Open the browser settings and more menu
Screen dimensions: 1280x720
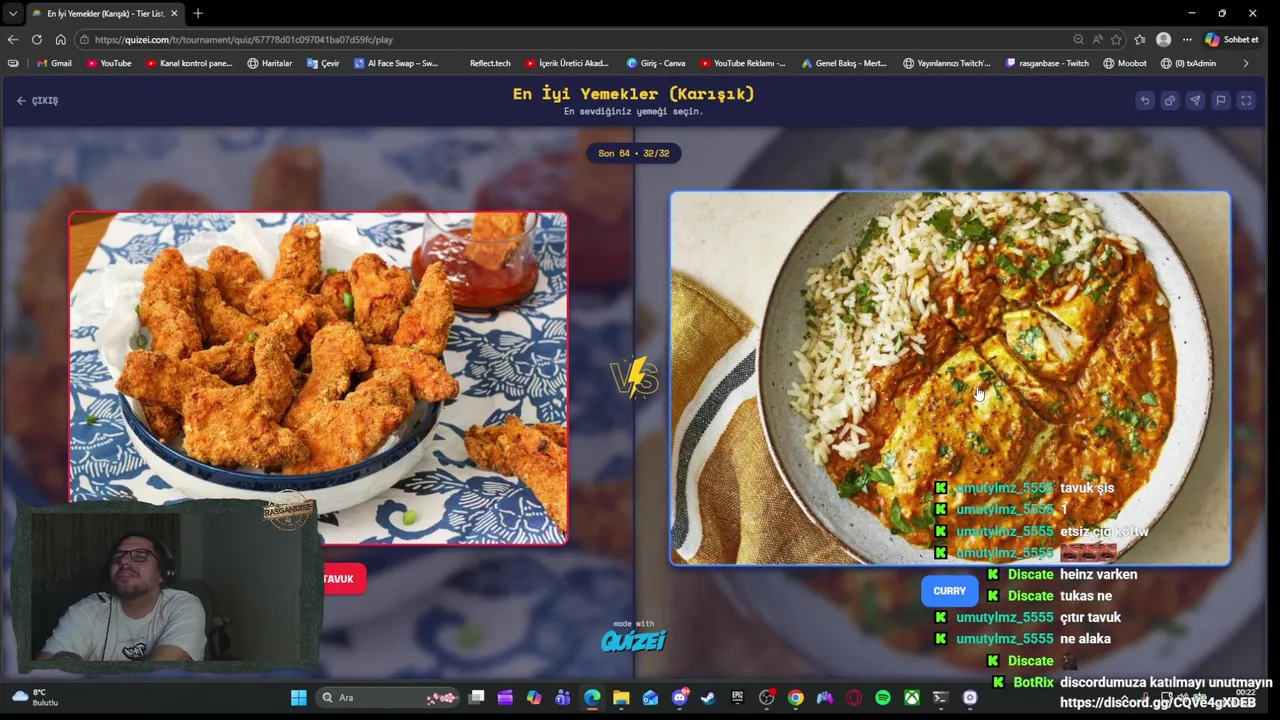(1187, 39)
